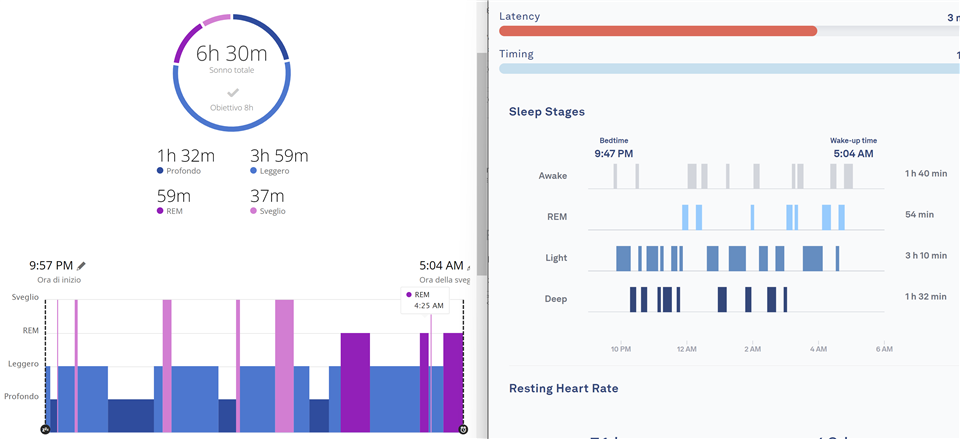Click the dark blue Profondo legend dot
960x439 pixels.
[161, 171]
